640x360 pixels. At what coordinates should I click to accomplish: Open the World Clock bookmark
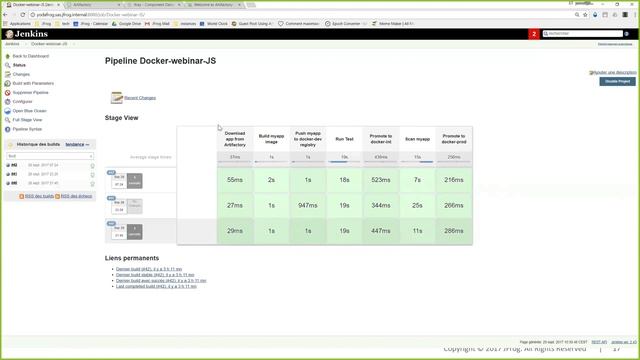213,24
